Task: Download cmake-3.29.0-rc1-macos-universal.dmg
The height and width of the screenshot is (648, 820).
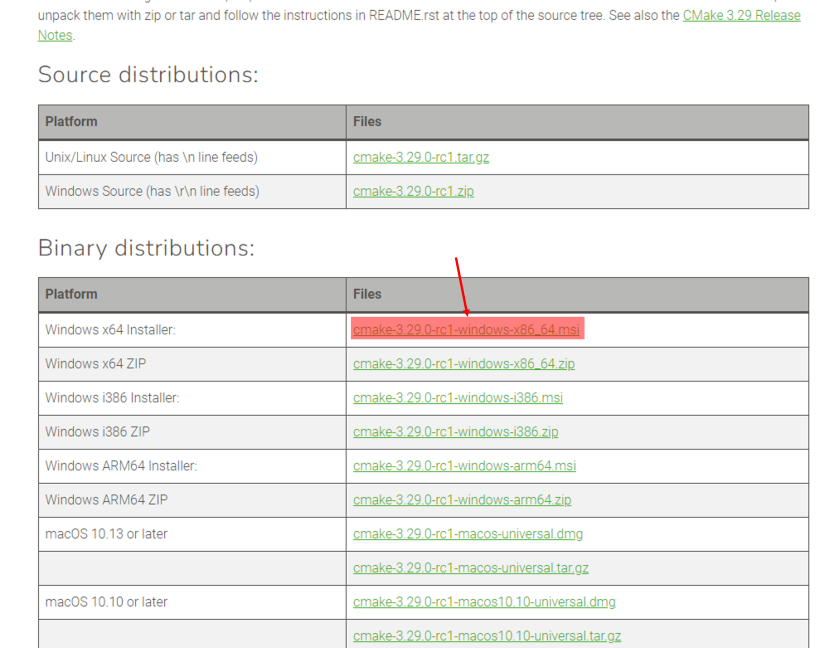Action: point(468,534)
